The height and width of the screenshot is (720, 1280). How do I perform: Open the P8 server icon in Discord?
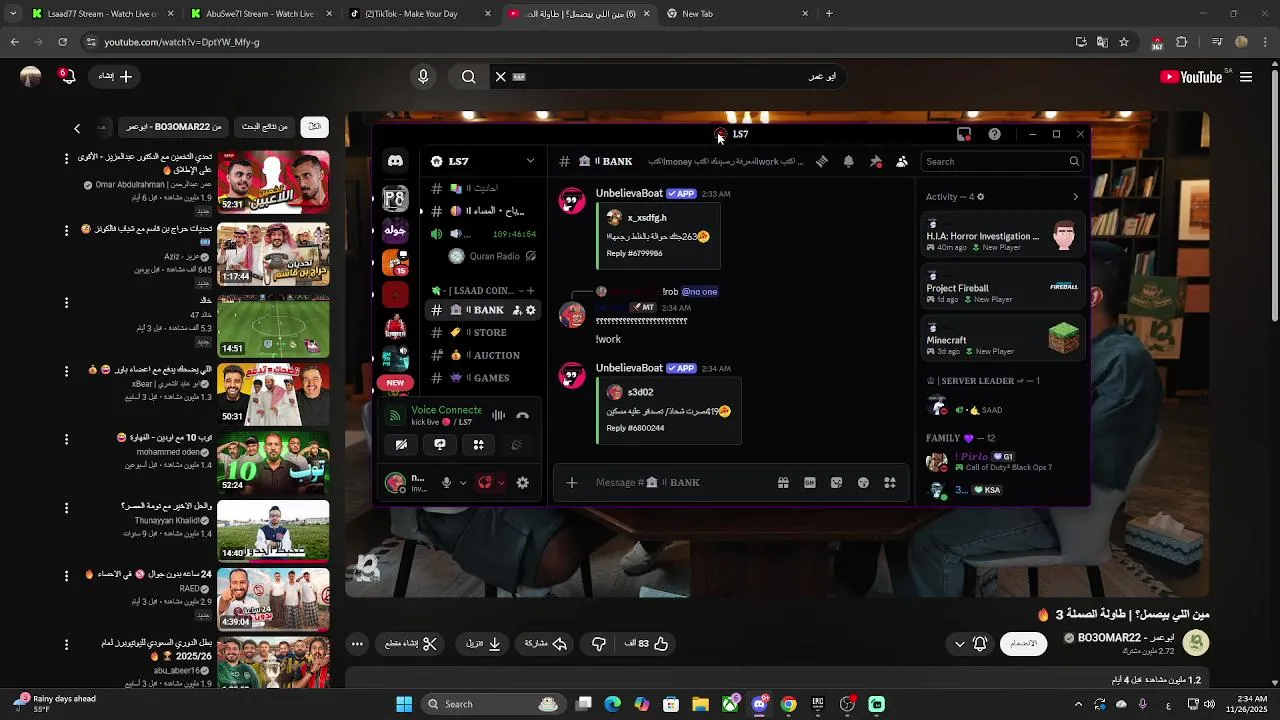(395, 198)
